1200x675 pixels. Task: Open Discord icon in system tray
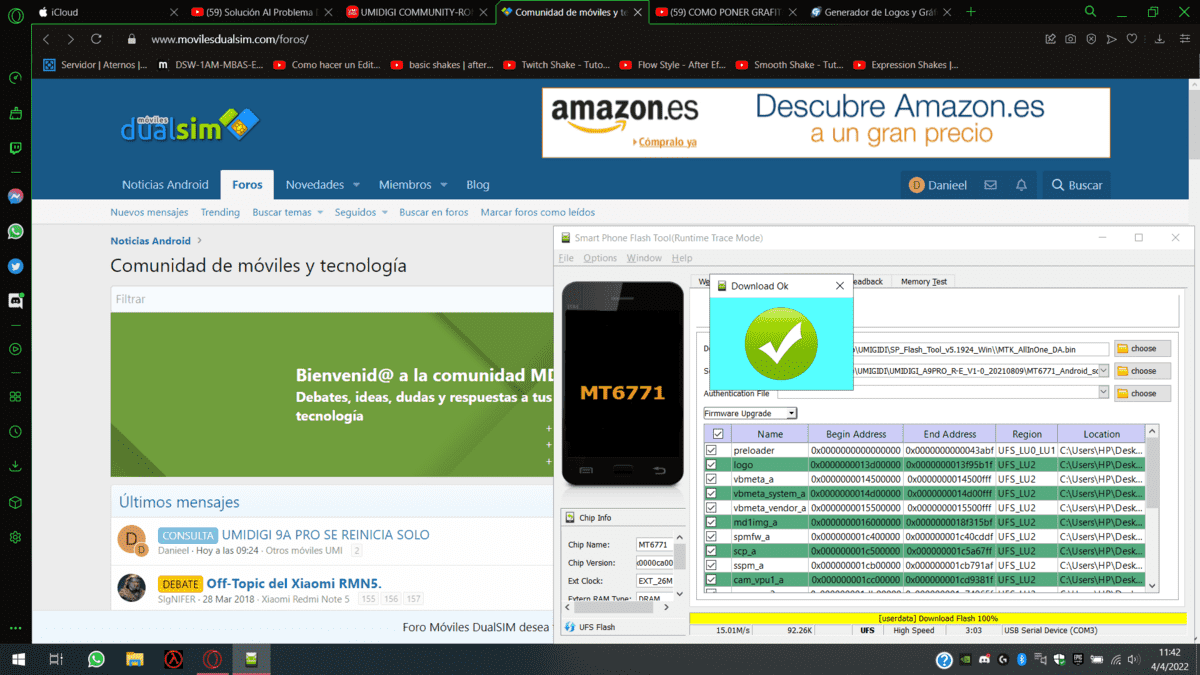pos(985,660)
